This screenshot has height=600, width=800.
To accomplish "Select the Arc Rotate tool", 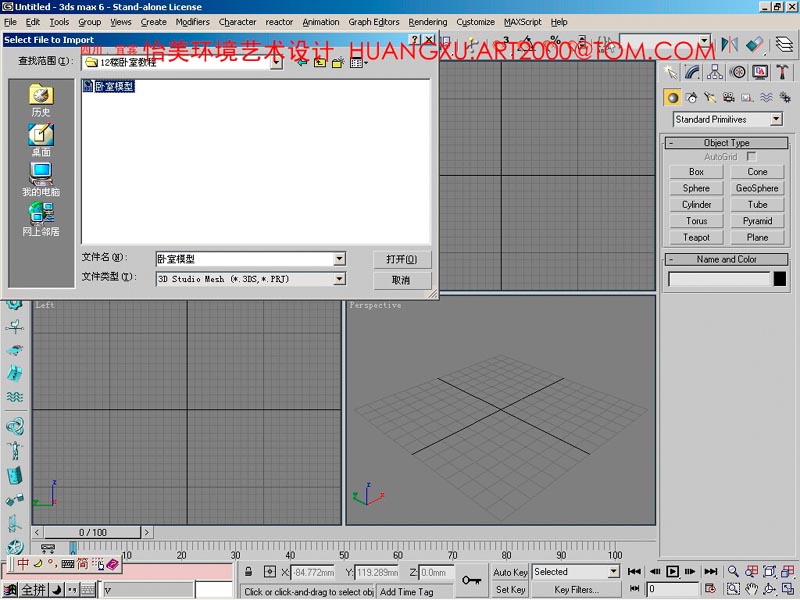I will [769, 589].
